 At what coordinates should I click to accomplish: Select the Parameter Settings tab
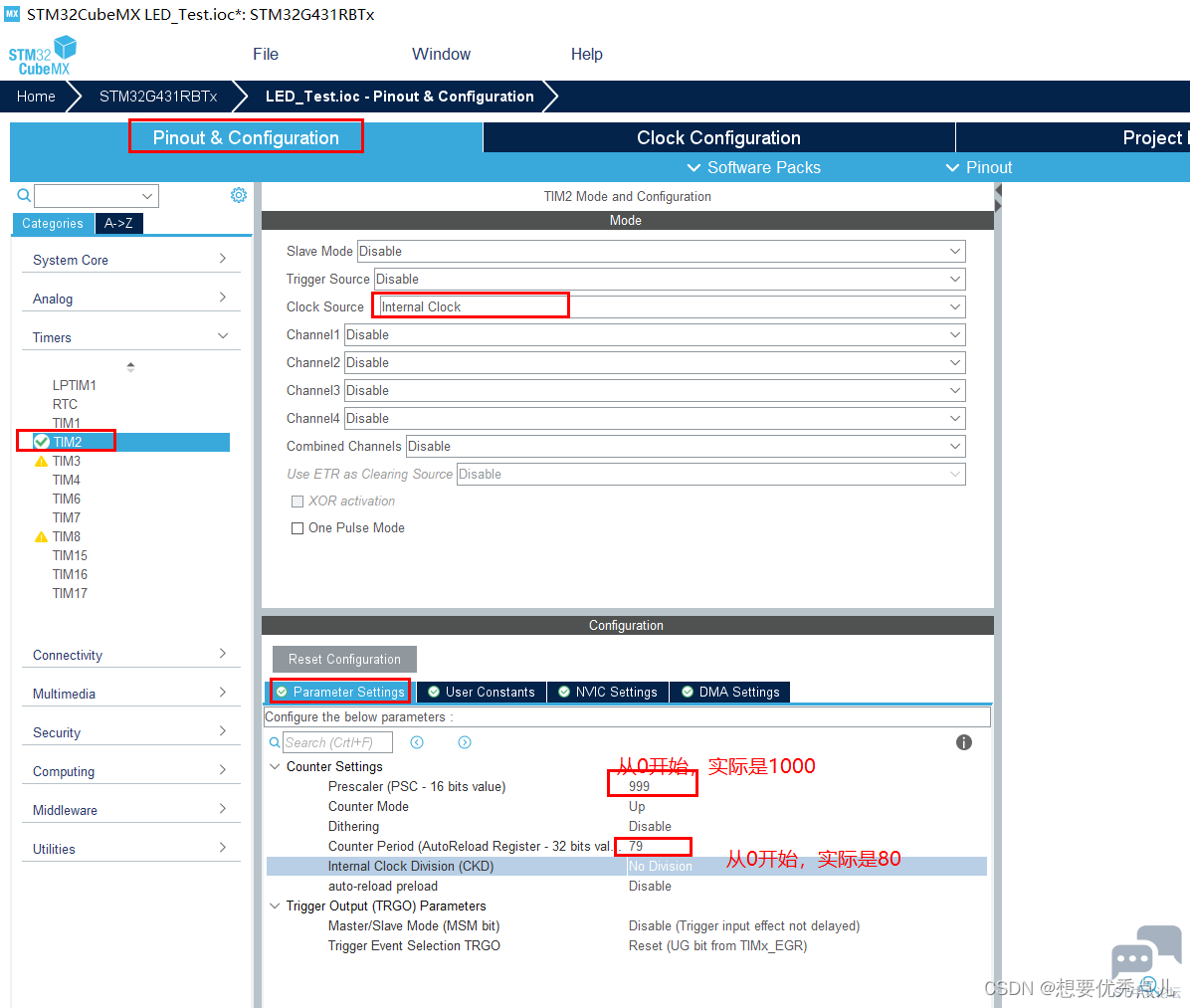(340, 692)
